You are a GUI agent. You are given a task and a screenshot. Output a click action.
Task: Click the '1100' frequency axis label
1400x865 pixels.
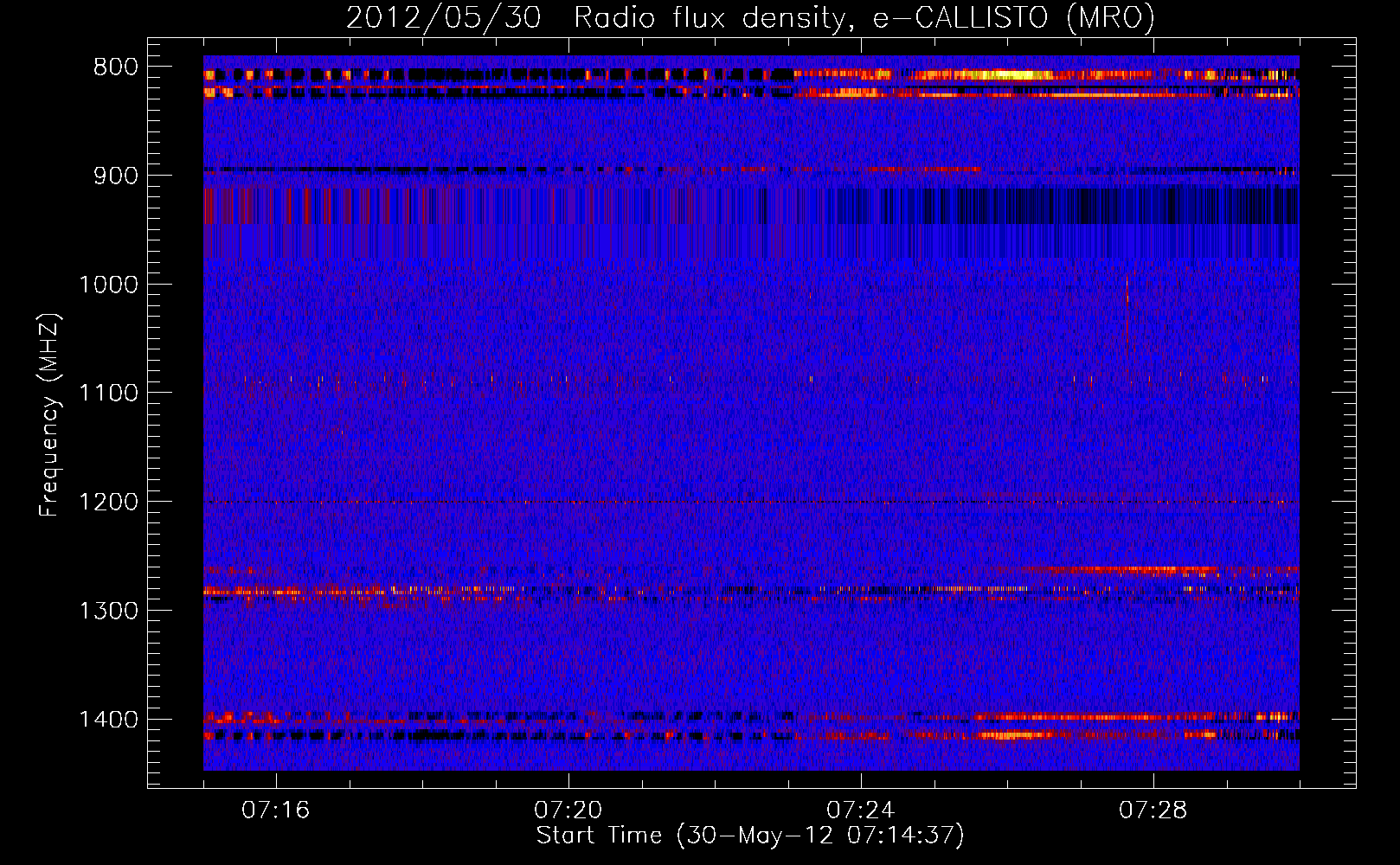coord(108,394)
